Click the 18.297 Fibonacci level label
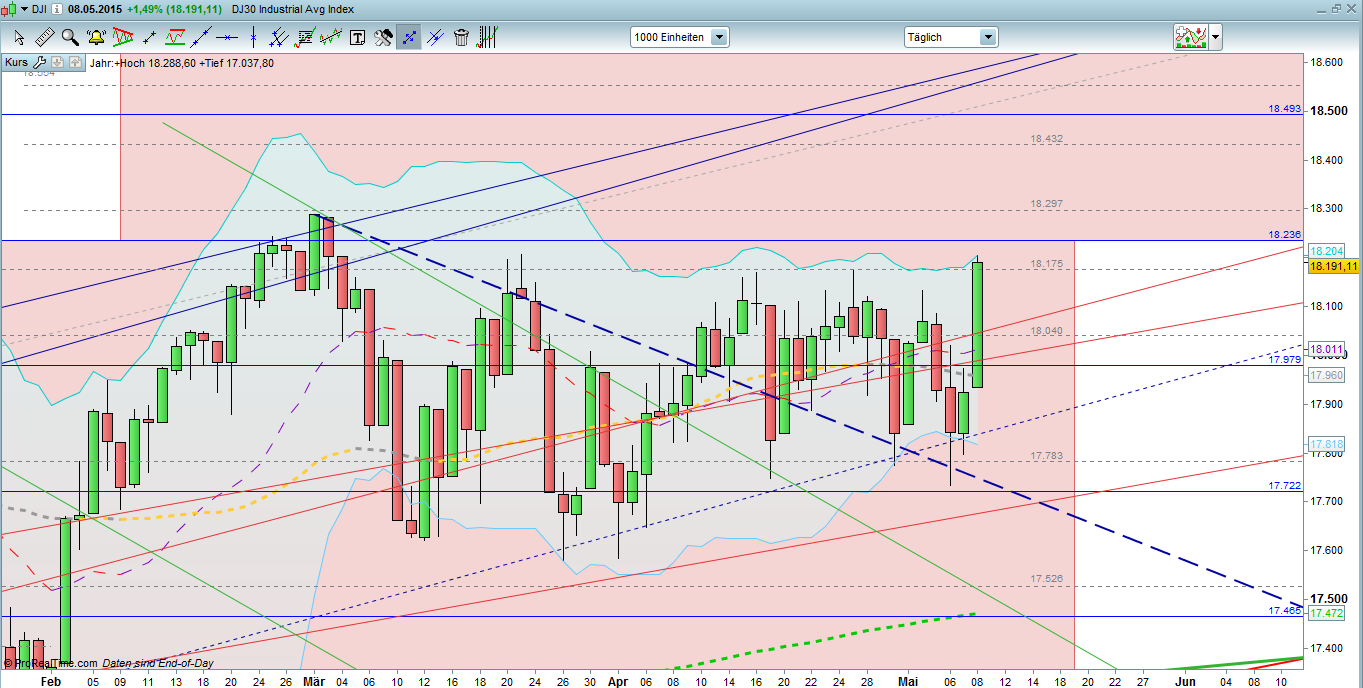Image resolution: width=1363 pixels, height=688 pixels. click(1046, 203)
